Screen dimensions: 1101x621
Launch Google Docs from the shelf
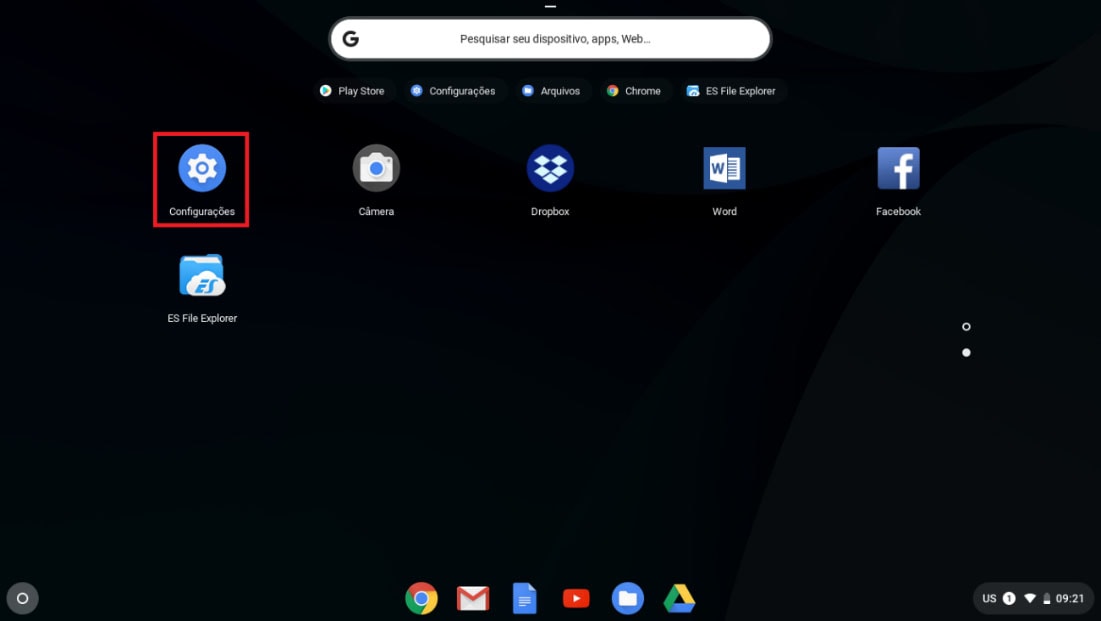pyautogui.click(x=525, y=599)
